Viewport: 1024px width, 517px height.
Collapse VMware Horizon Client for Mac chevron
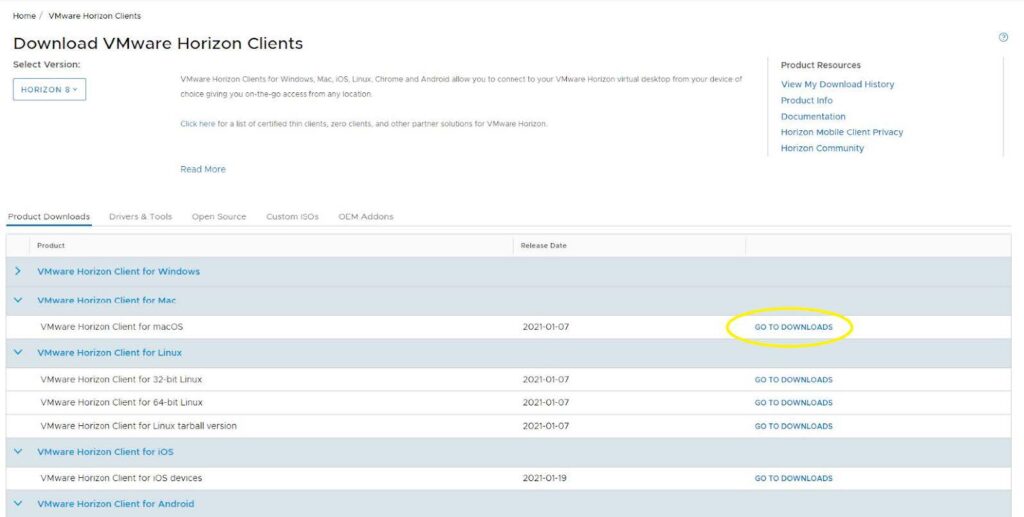[x=18, y=300]
